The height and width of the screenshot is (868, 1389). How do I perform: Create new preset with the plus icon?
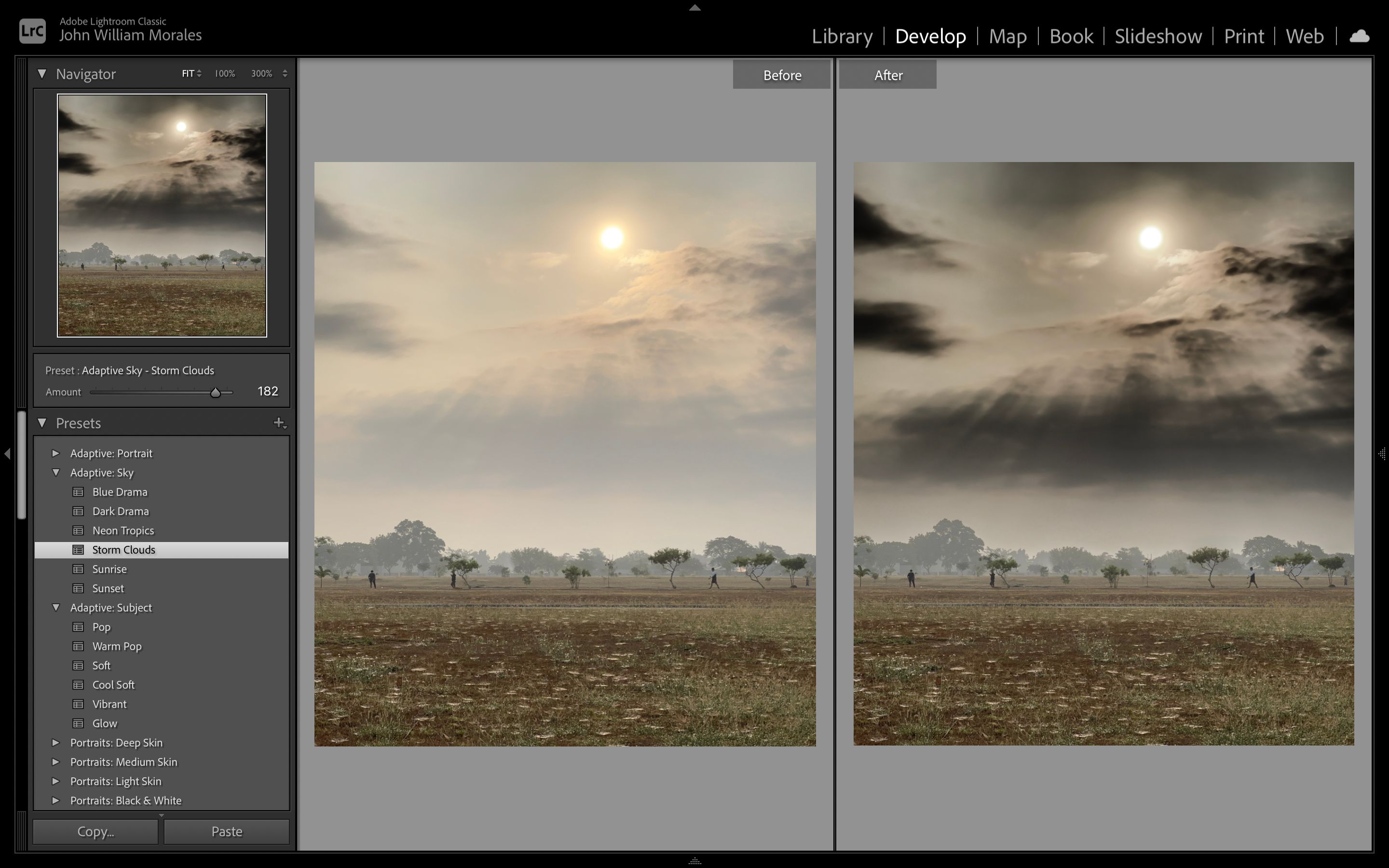[x=280, y=422]
